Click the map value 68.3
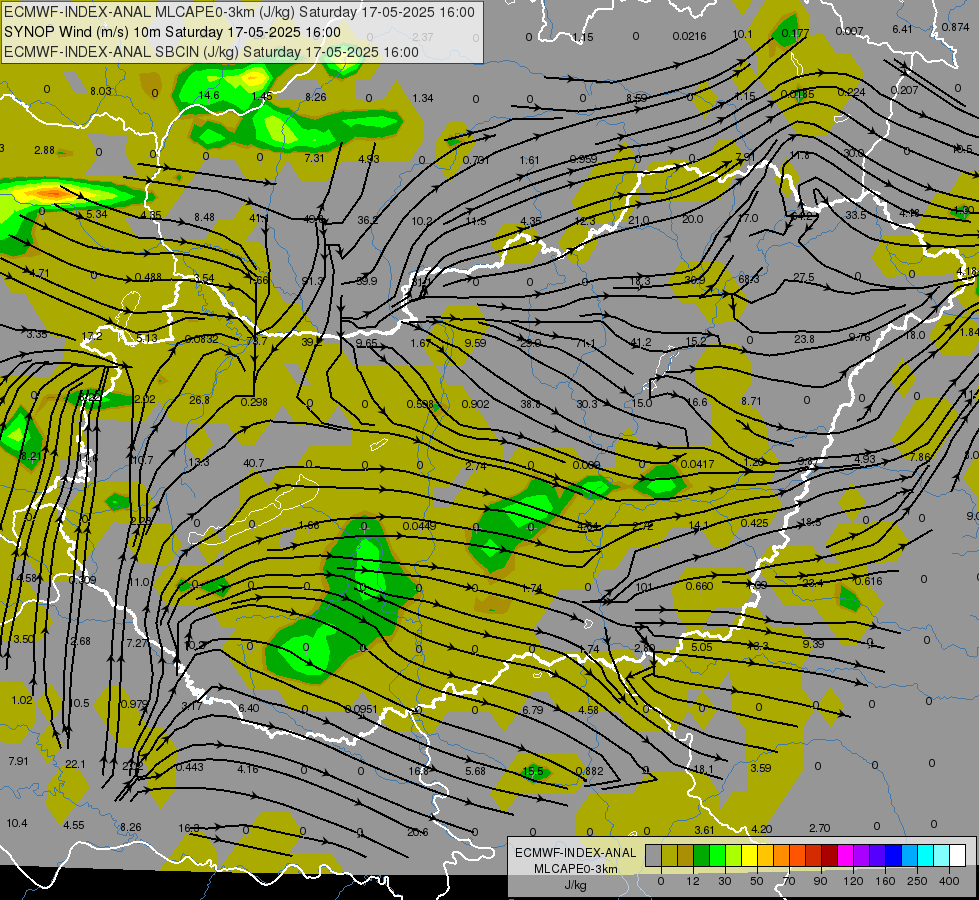This screenshot has height=900, width=979. pos(749,279)
